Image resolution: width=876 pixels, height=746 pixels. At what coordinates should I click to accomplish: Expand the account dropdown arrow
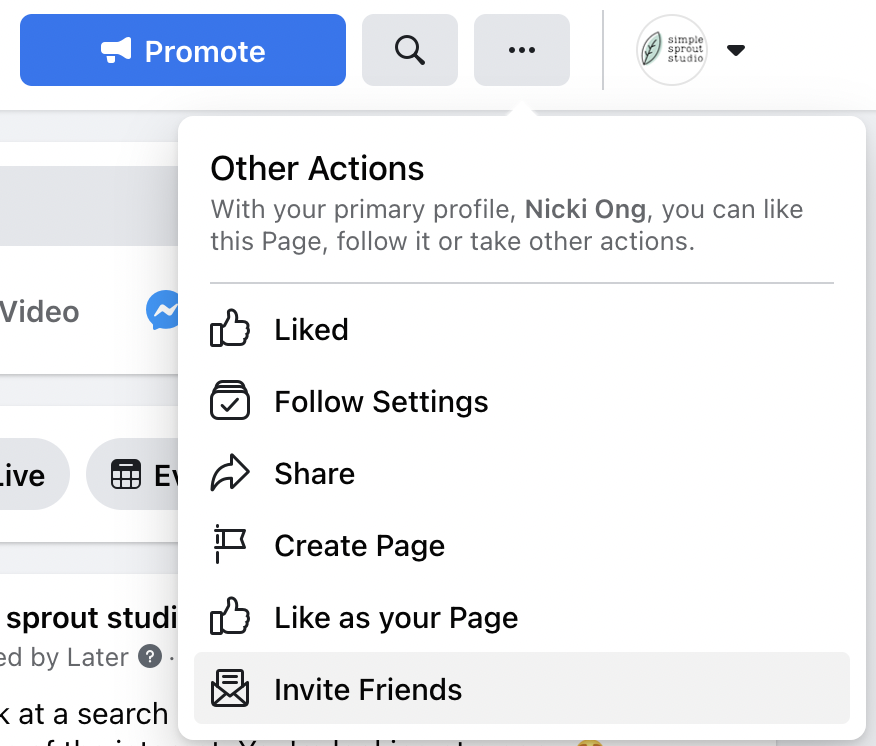736,50
